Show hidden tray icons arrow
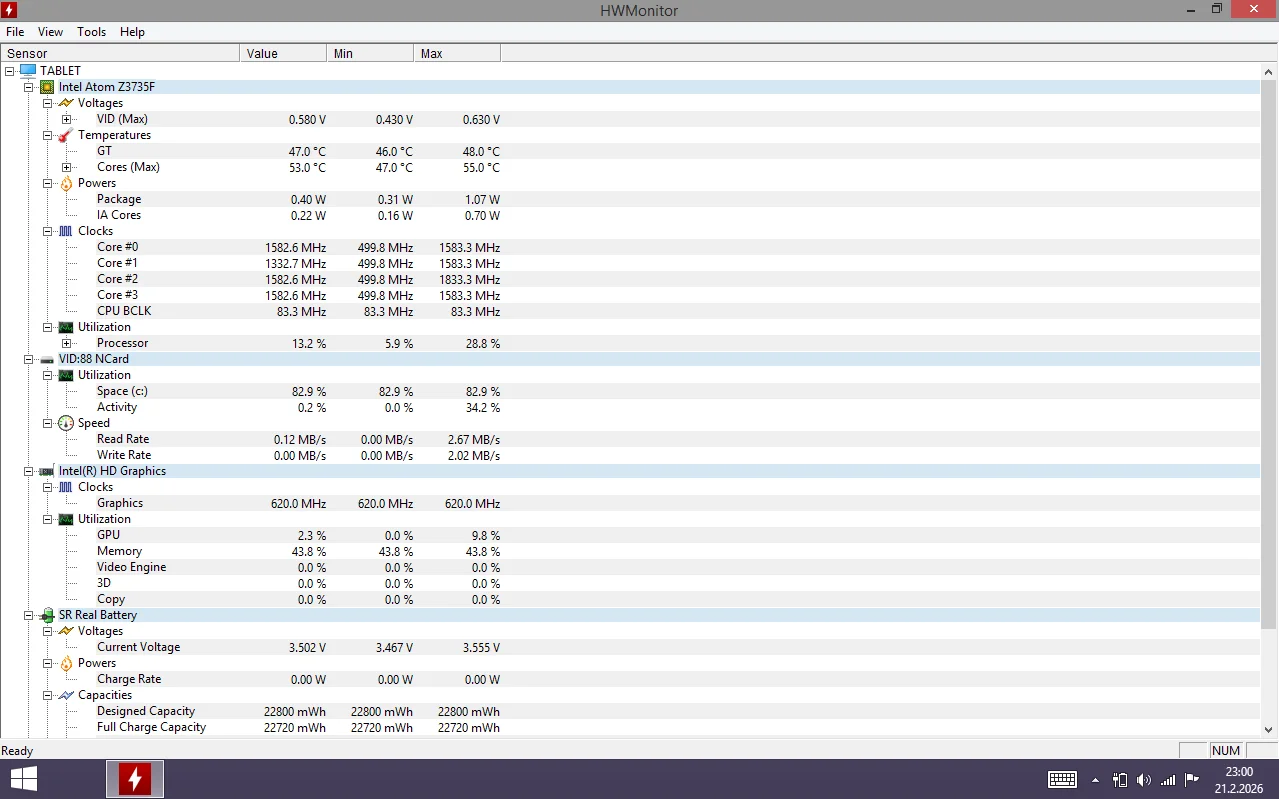The image size is (1279, 799). pos(1095,780)
